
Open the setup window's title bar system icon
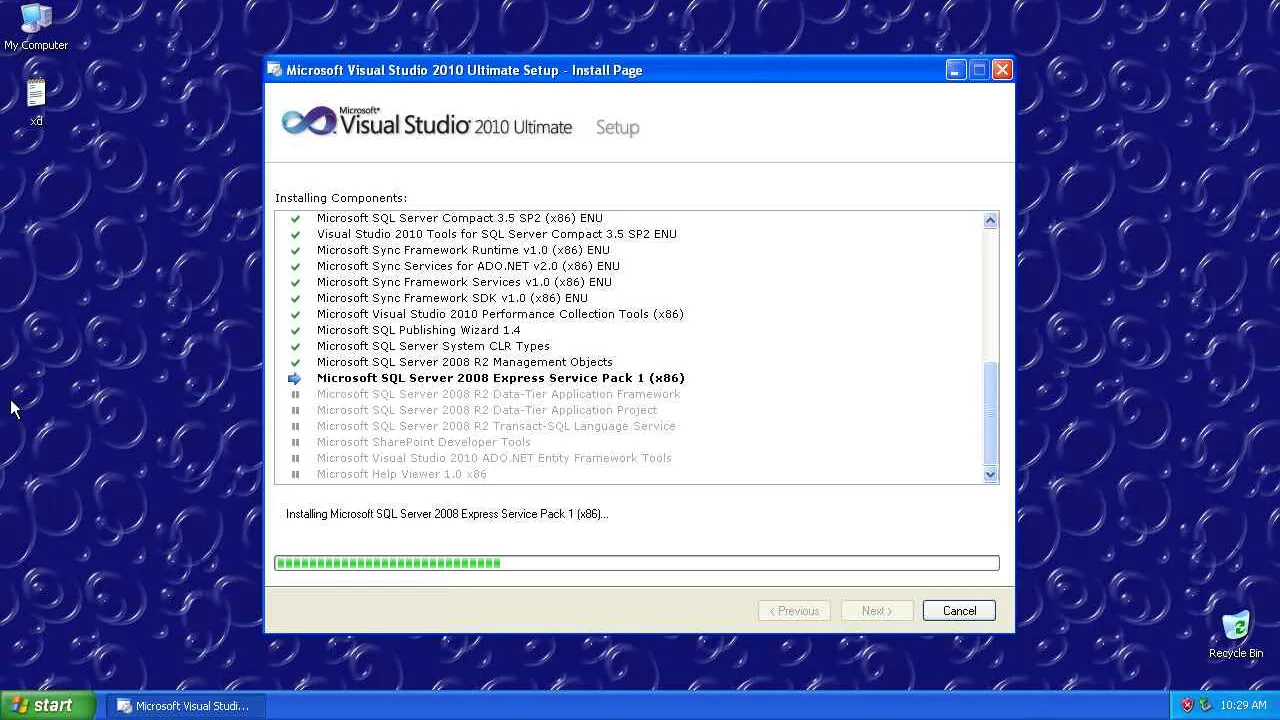point(275,70)
